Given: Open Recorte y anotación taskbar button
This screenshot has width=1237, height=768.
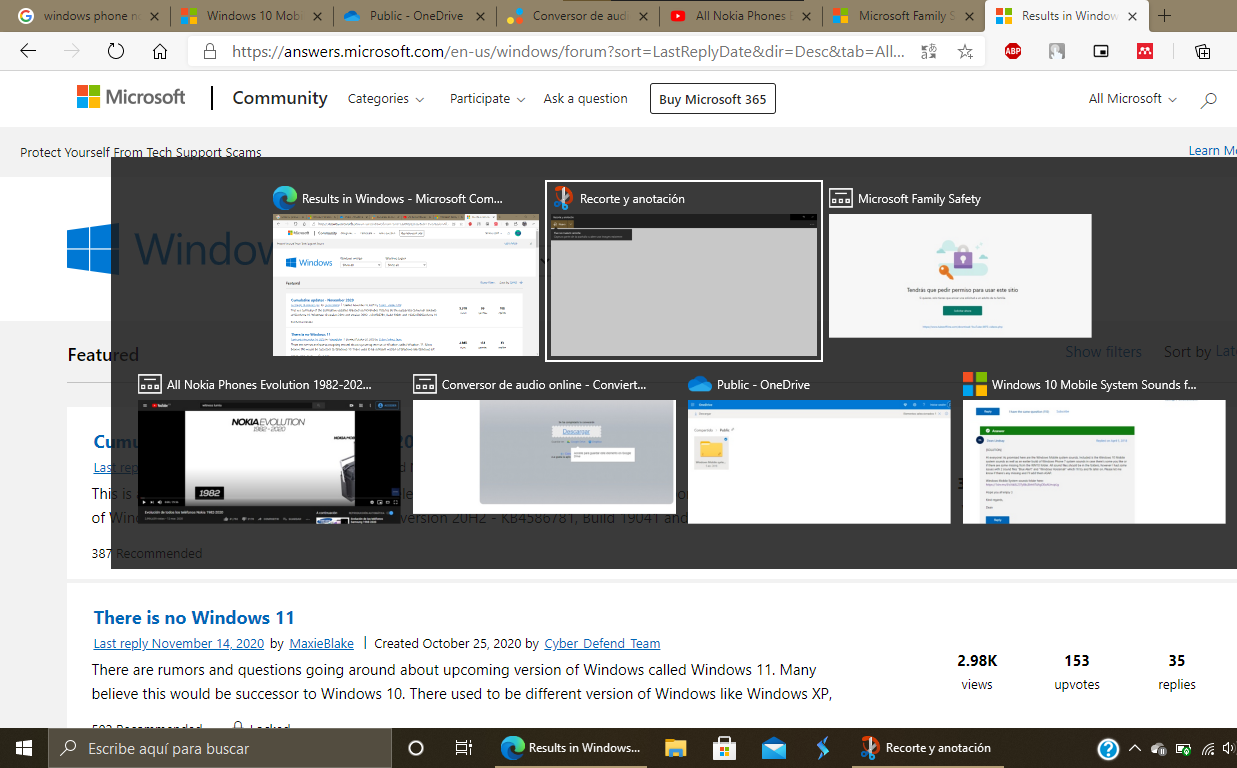Looking at the screenshot, I should click(x=927, y=748).
